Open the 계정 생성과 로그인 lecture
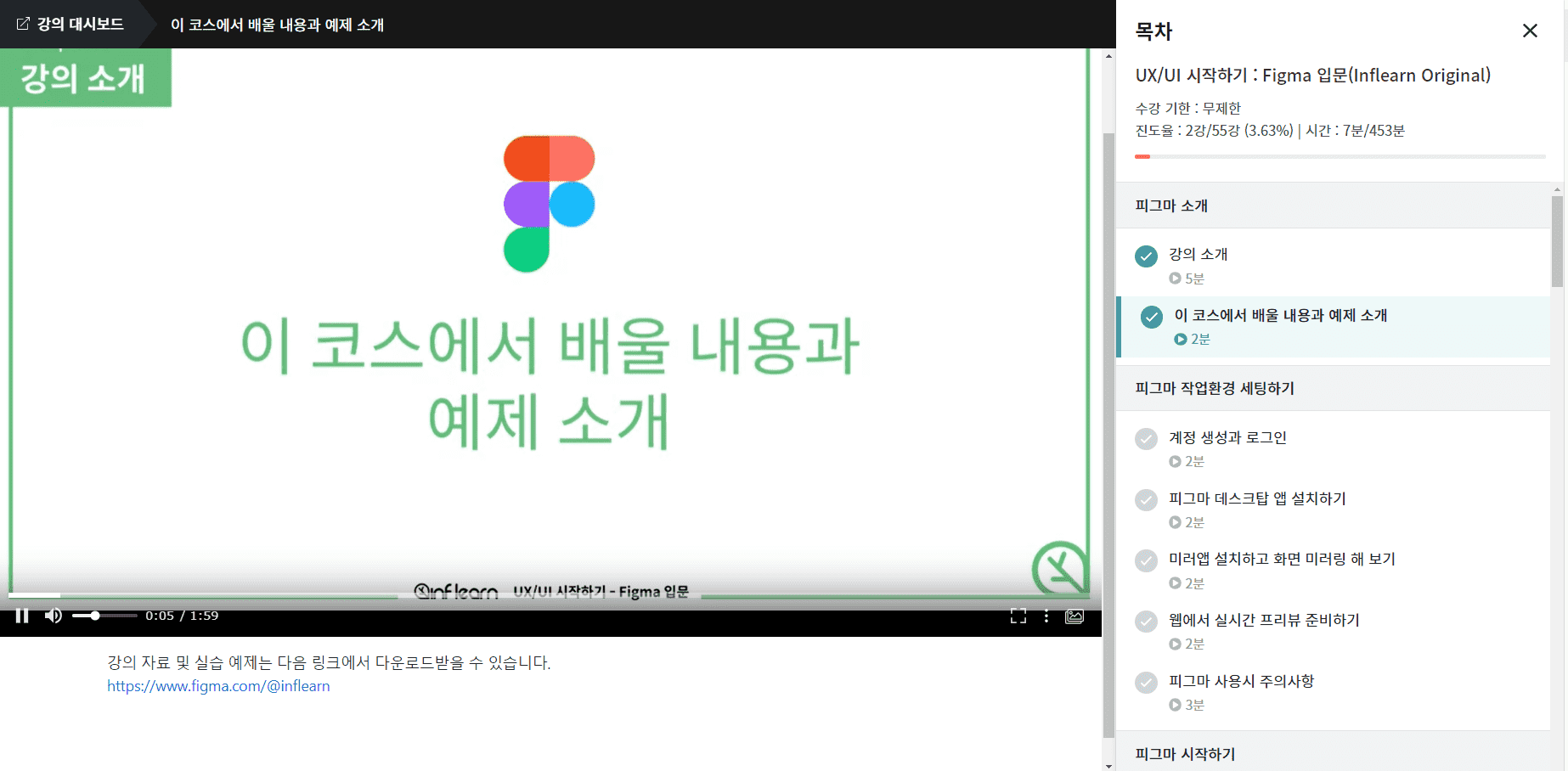Viewport: 1568px width, 771px height. click(x=1227, y=437)
